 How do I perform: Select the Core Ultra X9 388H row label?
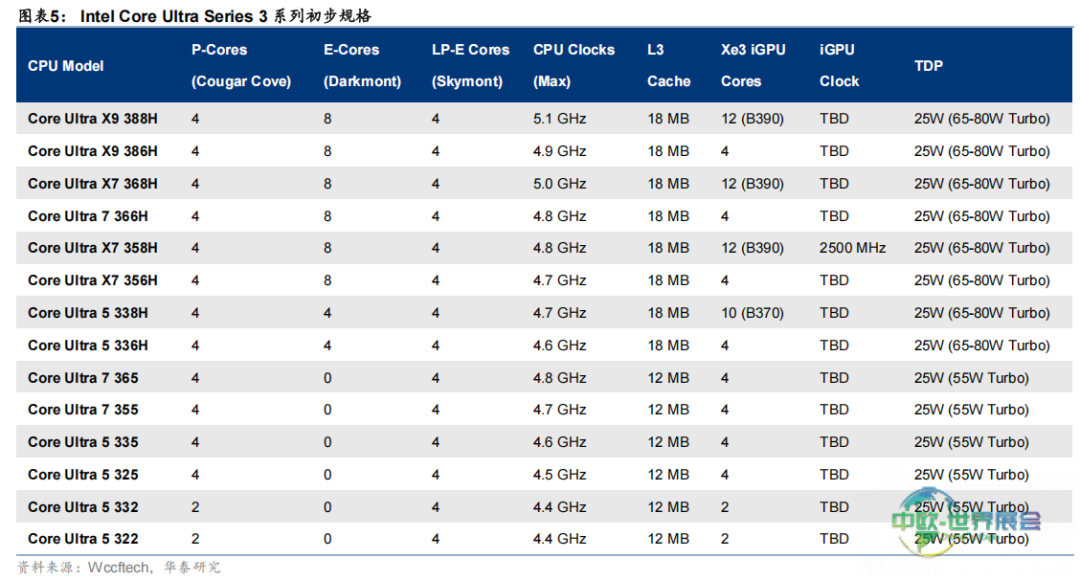93,119
